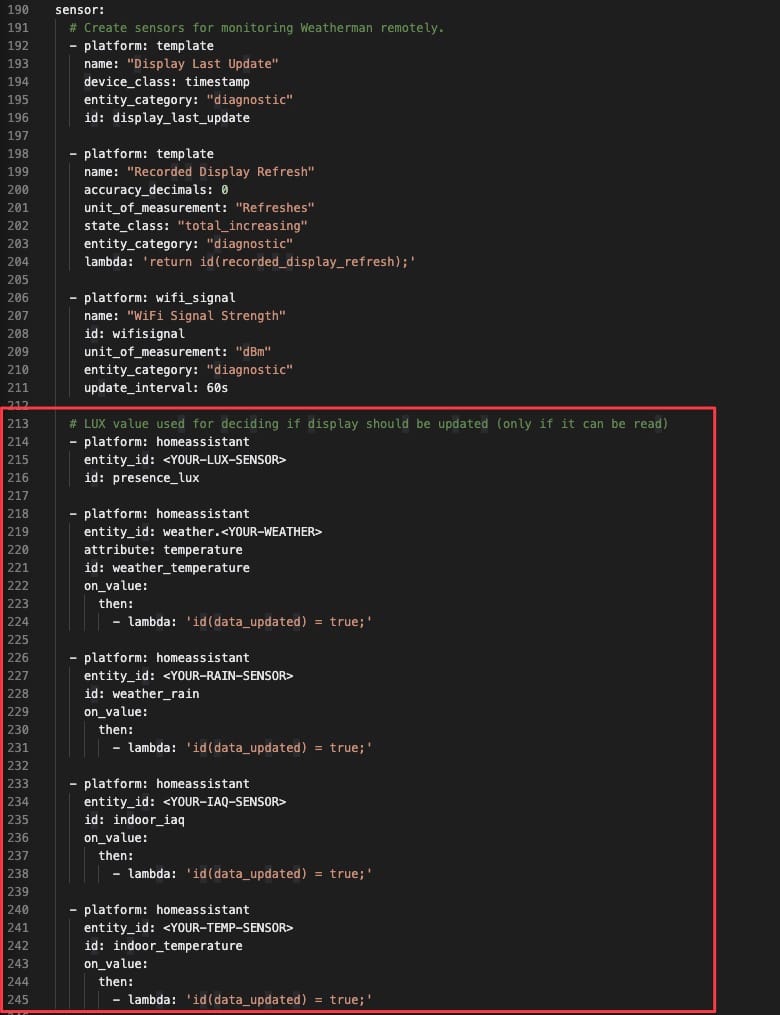Click the presence_lux id value
The image size is (780, 1015).
tap(156, 478)
